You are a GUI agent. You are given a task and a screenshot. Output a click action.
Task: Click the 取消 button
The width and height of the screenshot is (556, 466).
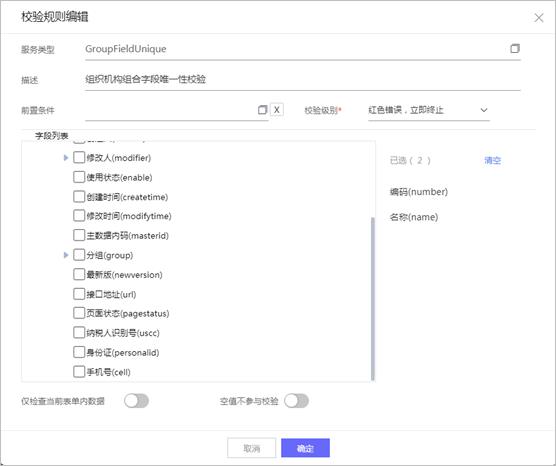(251, 448)
